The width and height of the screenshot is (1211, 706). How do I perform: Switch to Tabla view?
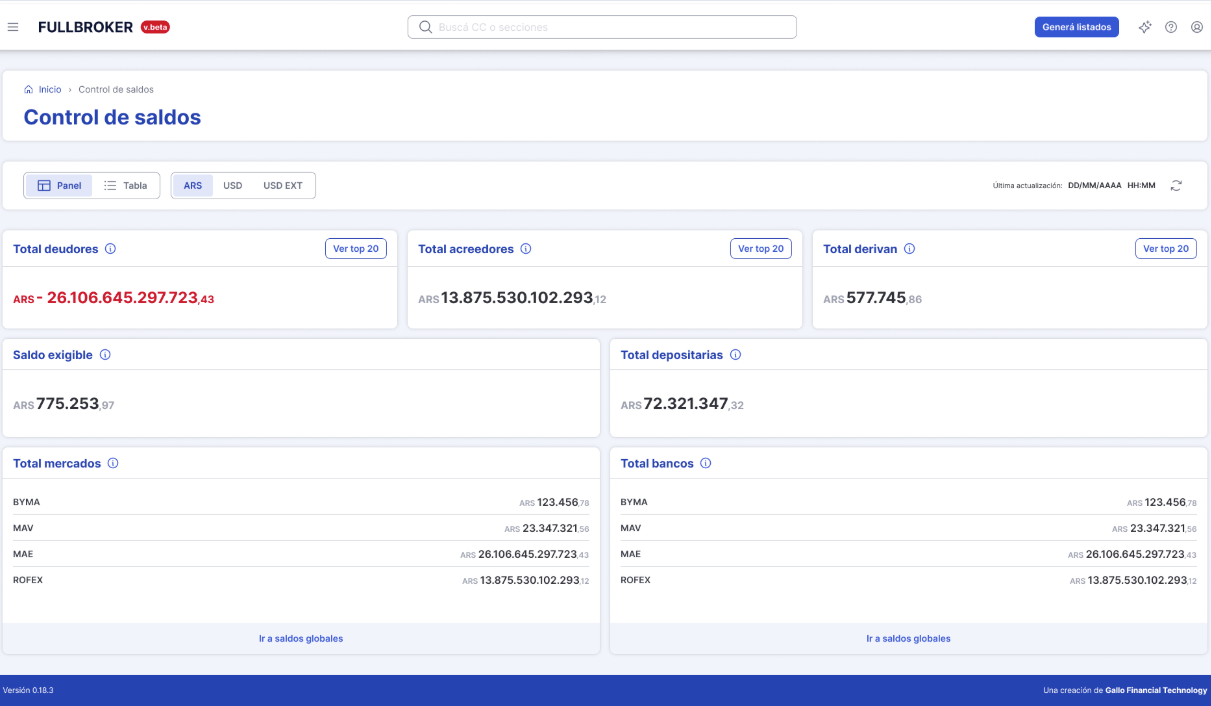pos(125,186)
